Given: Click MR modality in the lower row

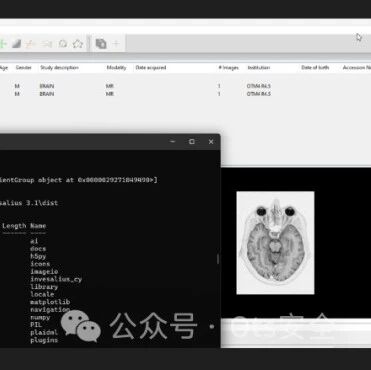Looking at the screenshot, I should tap(110, 94).
